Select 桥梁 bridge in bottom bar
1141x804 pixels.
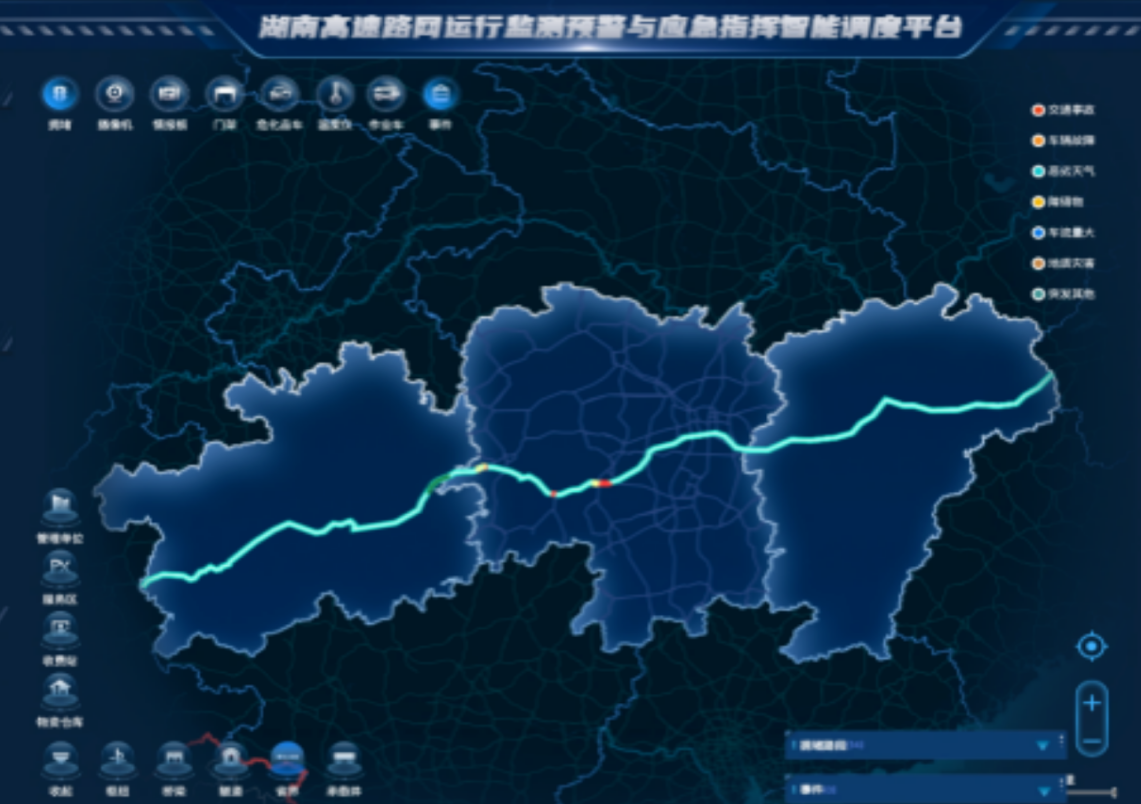[174, 760]
